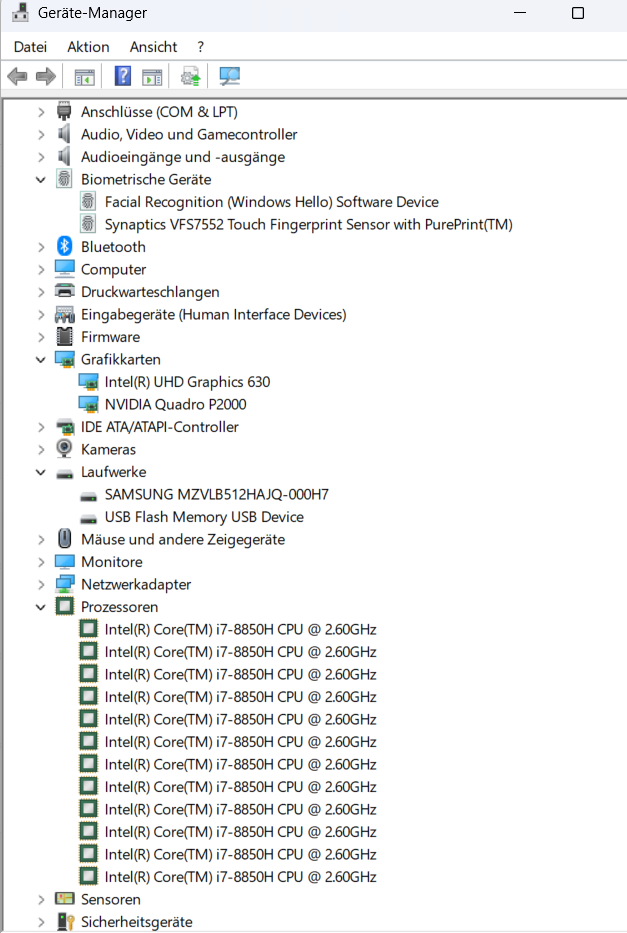Click the Druckwarteschlangen label

pos(150,292)
